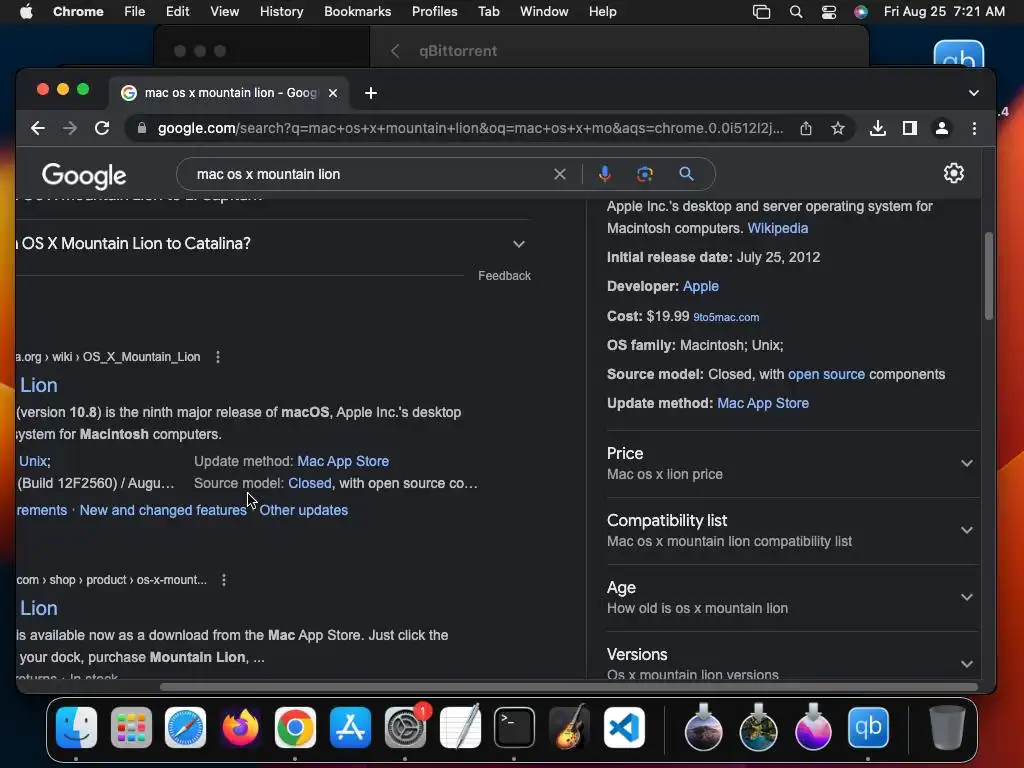The width and height of the screenshot is (1024, 768).
Task: Open System Settings from the dock
Action: coord(405,728)
